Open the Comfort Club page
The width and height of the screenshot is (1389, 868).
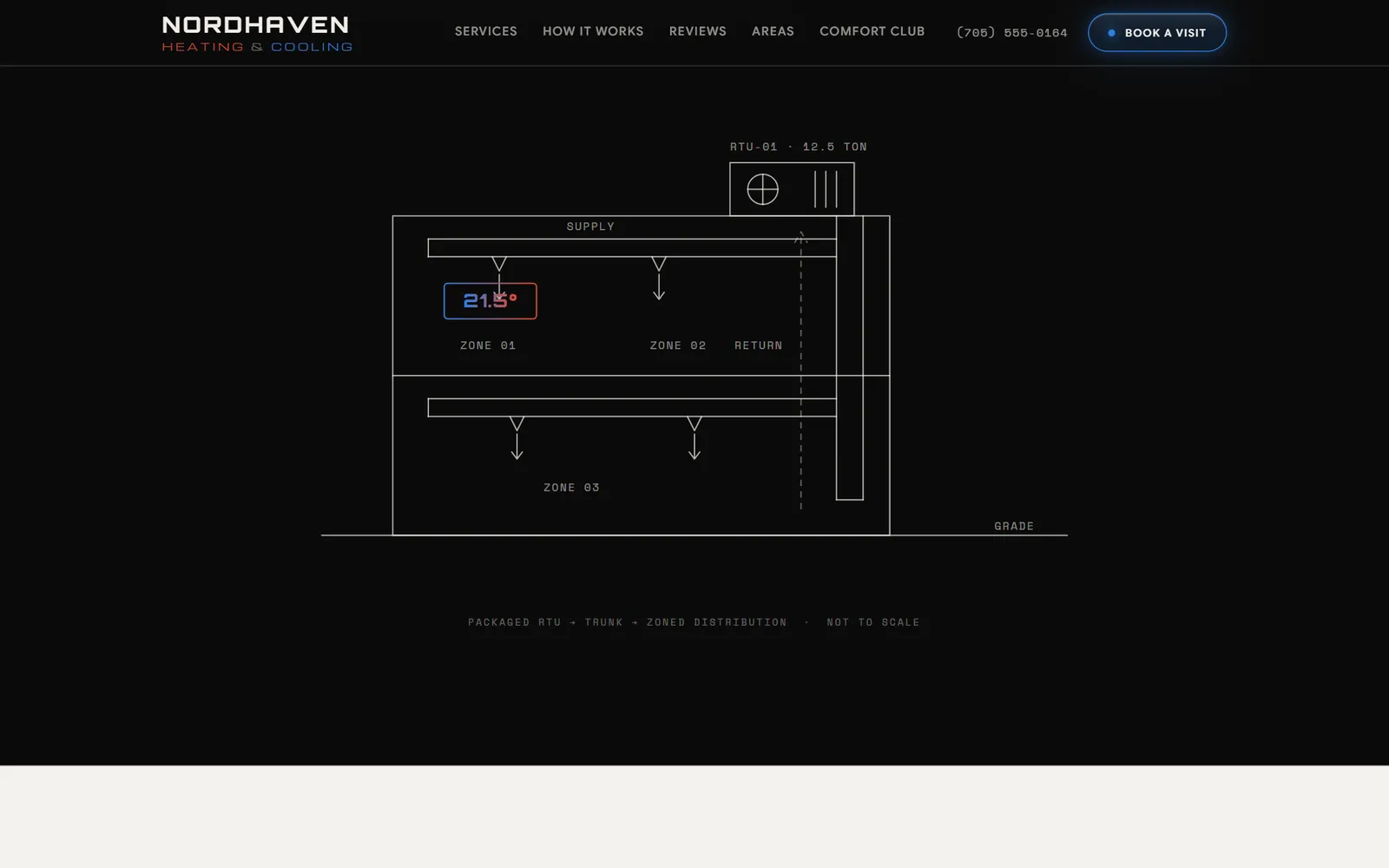coord(872,31)
